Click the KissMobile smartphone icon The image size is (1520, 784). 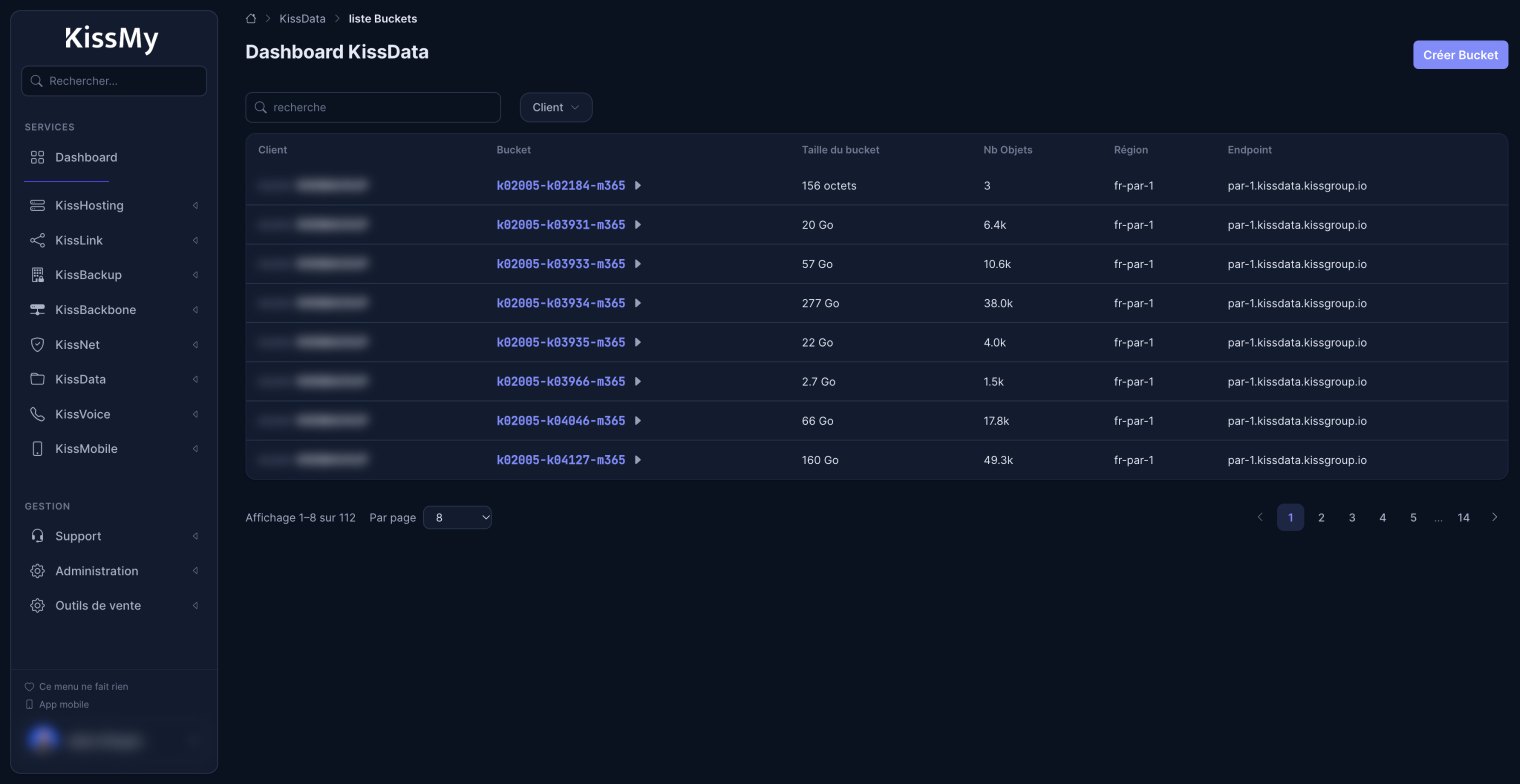[x=38, y=449]
